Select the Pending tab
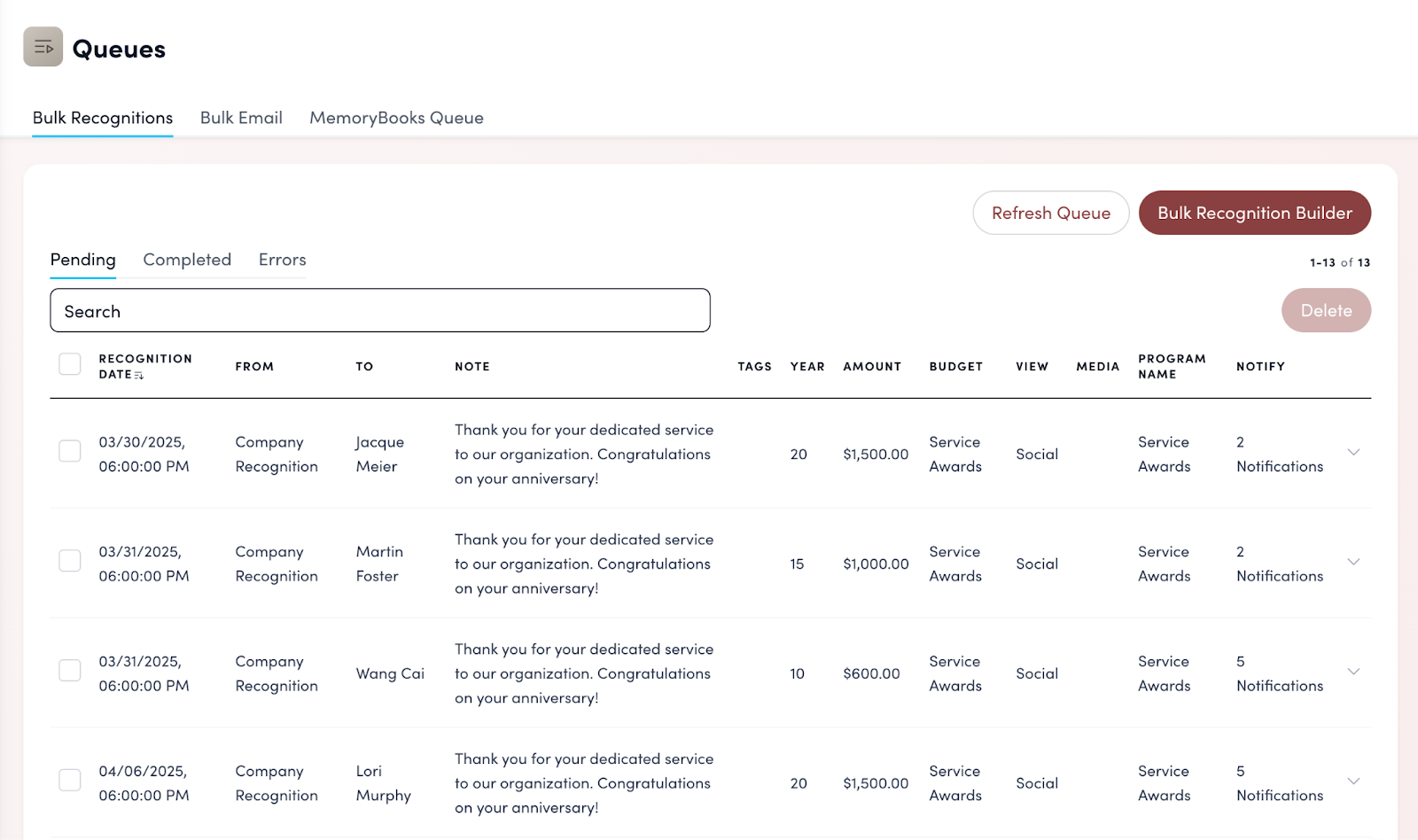This screenshot has width=1418, height=840. pyautogui.click(x=83, y=260)
